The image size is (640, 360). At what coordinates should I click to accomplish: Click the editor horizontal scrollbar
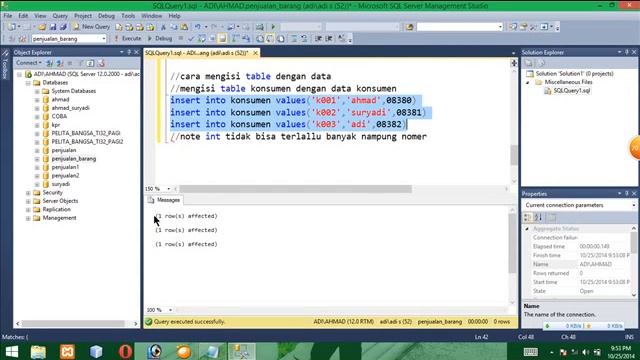coord(296,189)
